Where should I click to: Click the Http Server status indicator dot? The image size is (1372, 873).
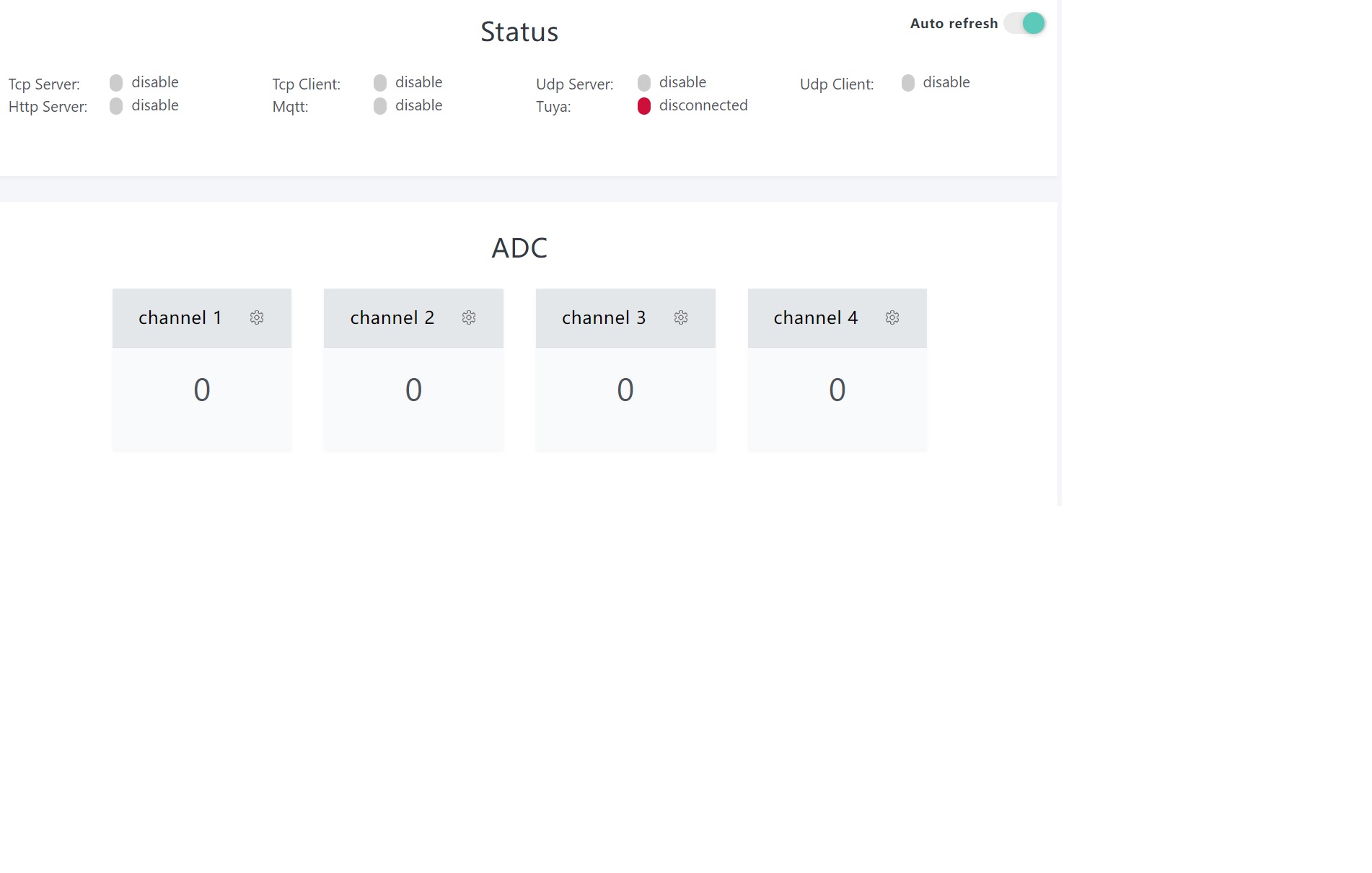click(116, 106)
